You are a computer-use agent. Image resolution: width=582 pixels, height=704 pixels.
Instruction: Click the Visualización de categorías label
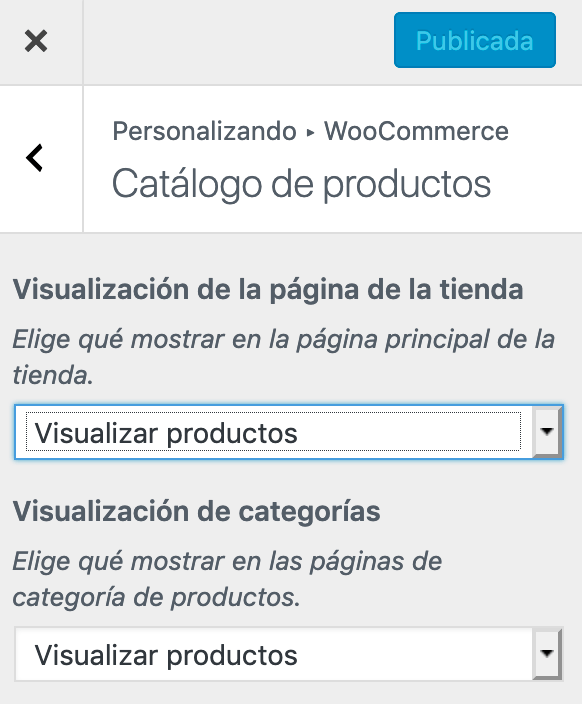tap(197, 511)
